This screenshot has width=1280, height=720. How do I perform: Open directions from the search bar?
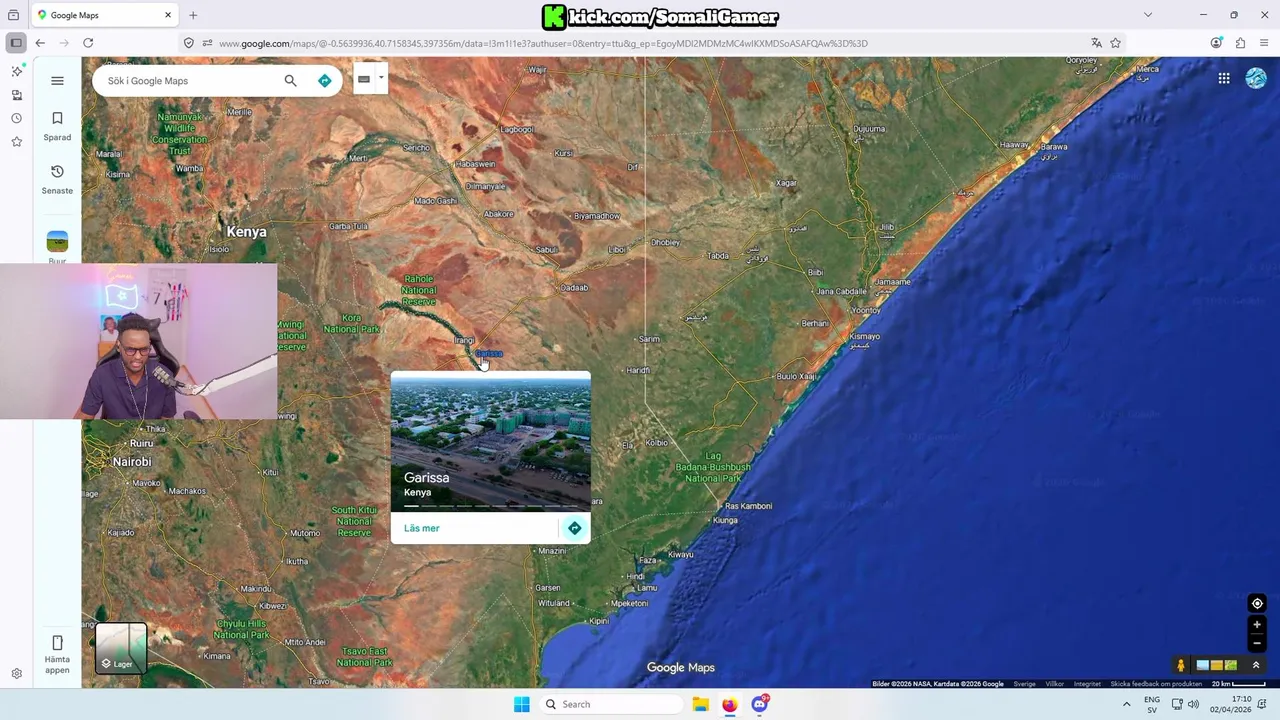pyautogui.click(x=324, y=81)
